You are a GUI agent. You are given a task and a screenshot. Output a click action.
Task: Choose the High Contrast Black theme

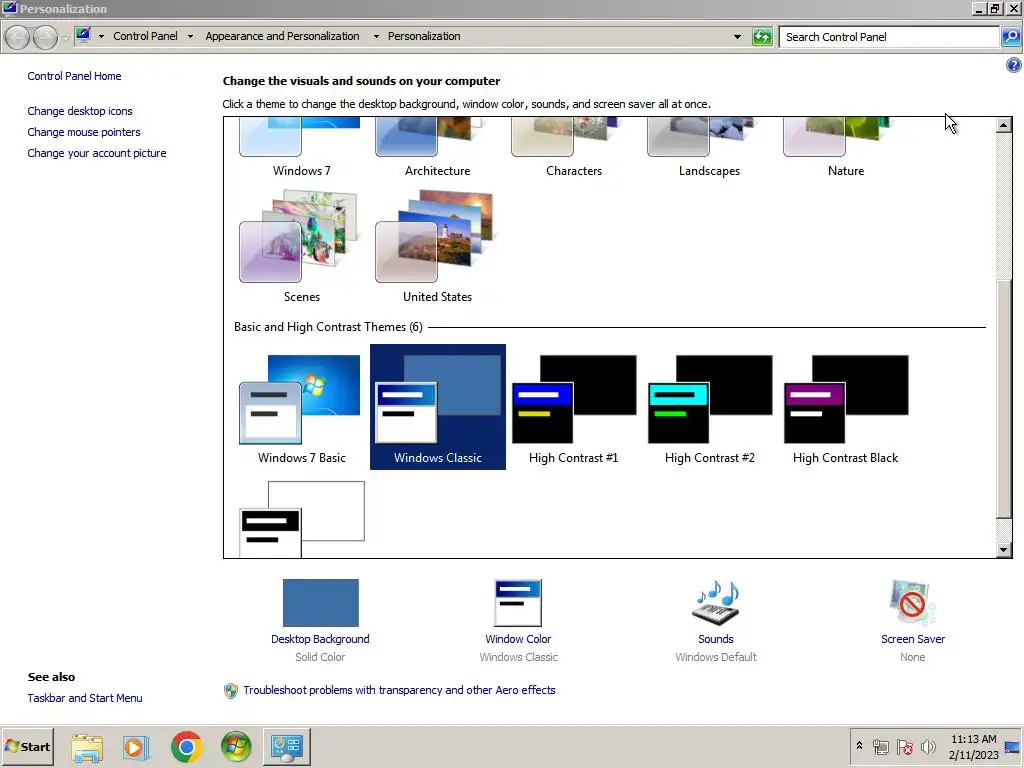(x=845, y=407)
